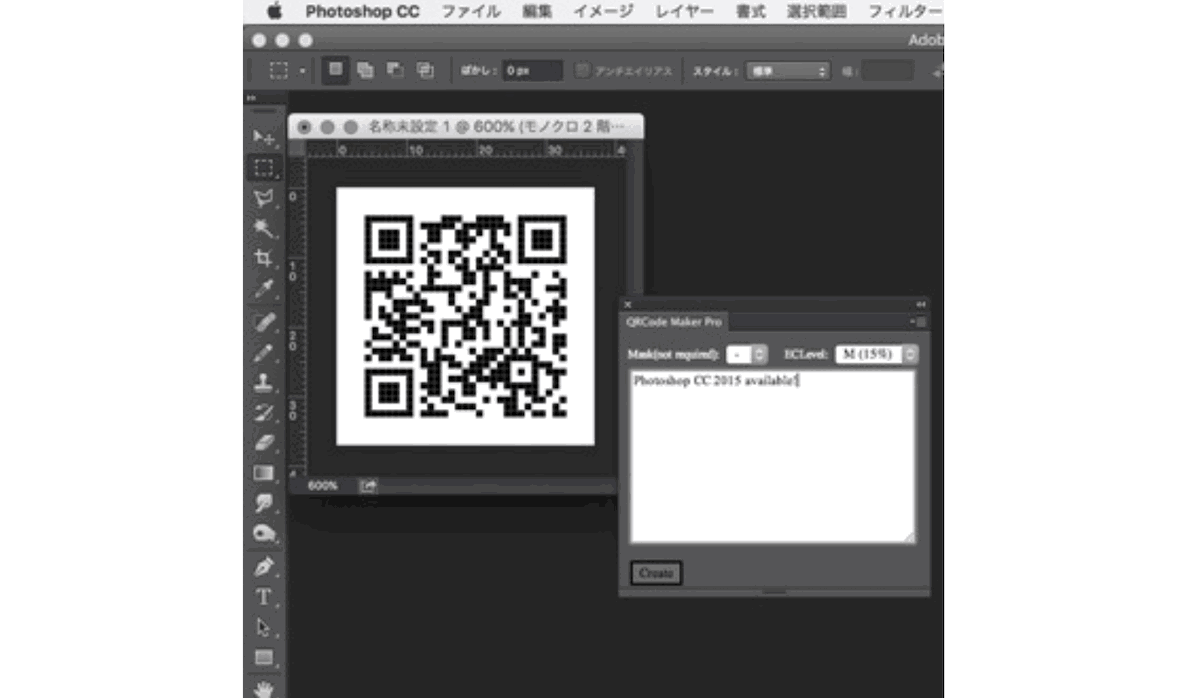Select the Path Selection tool
This screenshot has width=1200, height=698.
[264, 627]
